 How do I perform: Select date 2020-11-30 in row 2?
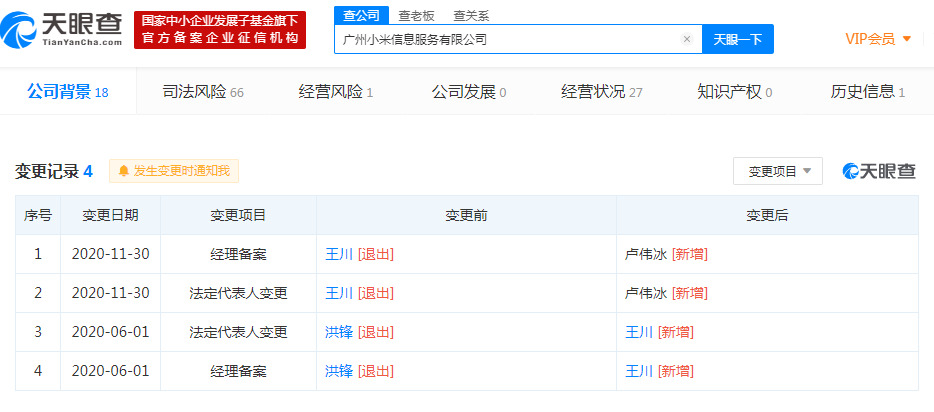click(x=110, y=293)
